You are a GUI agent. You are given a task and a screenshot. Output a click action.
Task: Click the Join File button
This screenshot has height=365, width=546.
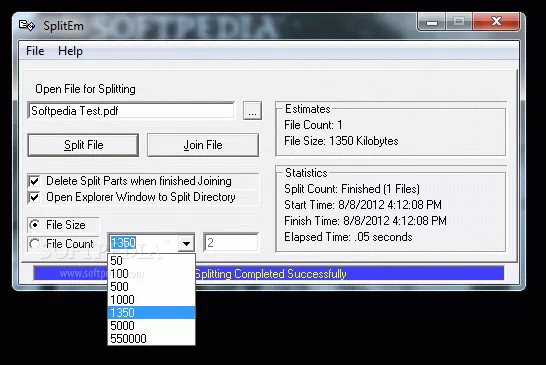[203, 145]
